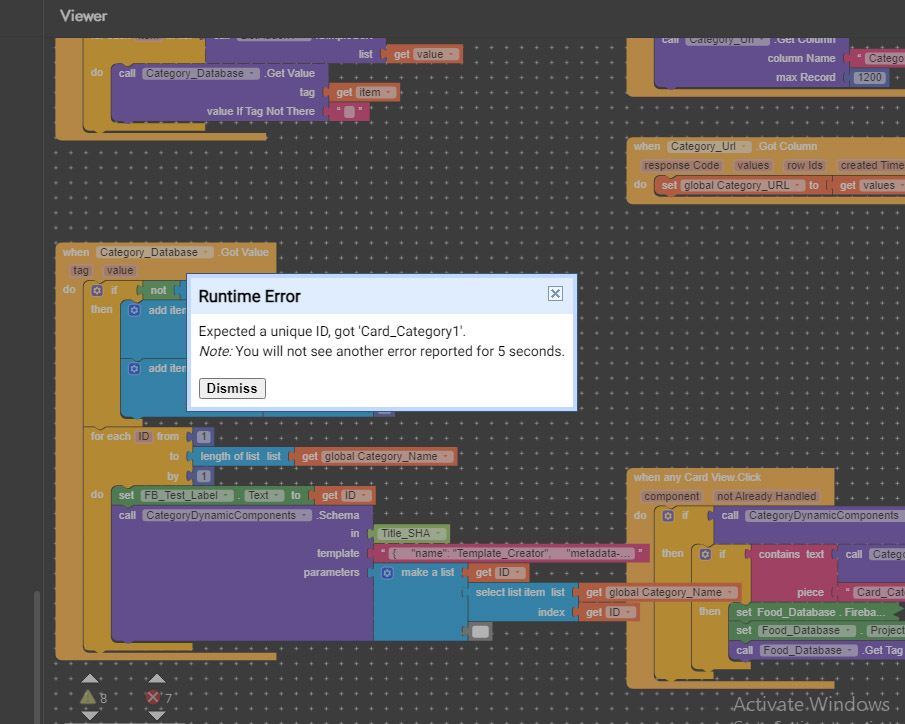The width and height of the screenshot is (905, 724).
Task: Click 'component' parameter in Card View.Click
Action: pyautogui.click(x=672, y=497)
